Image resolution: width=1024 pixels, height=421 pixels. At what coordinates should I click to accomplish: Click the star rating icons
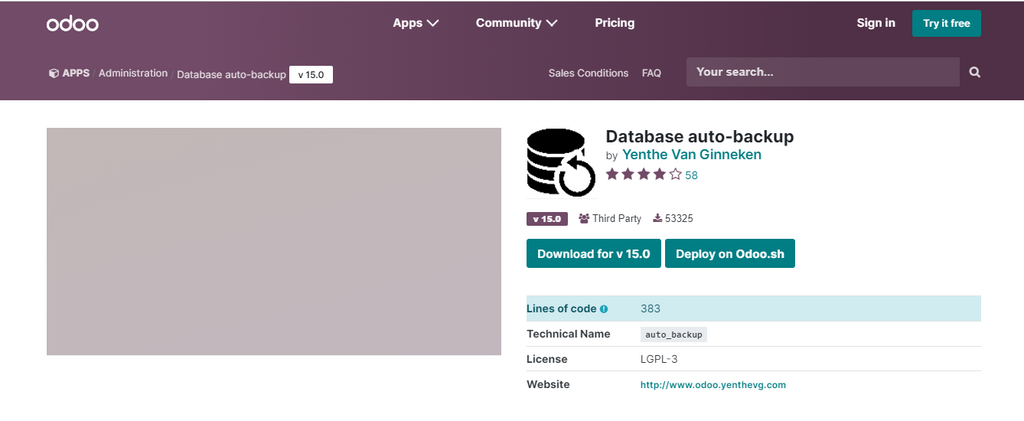point(643,174)
